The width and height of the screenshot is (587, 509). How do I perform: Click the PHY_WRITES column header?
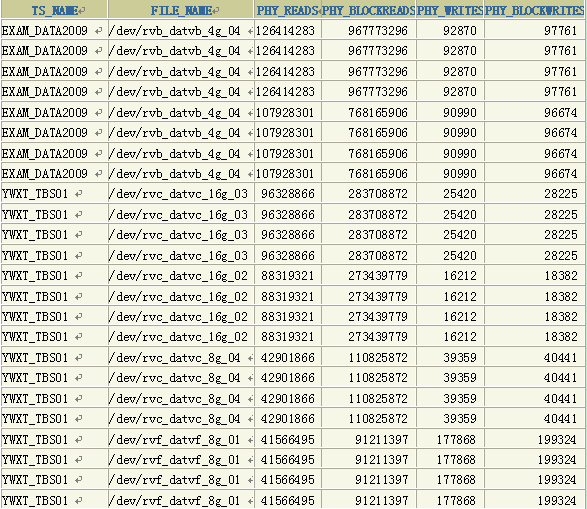pos(450,10)
